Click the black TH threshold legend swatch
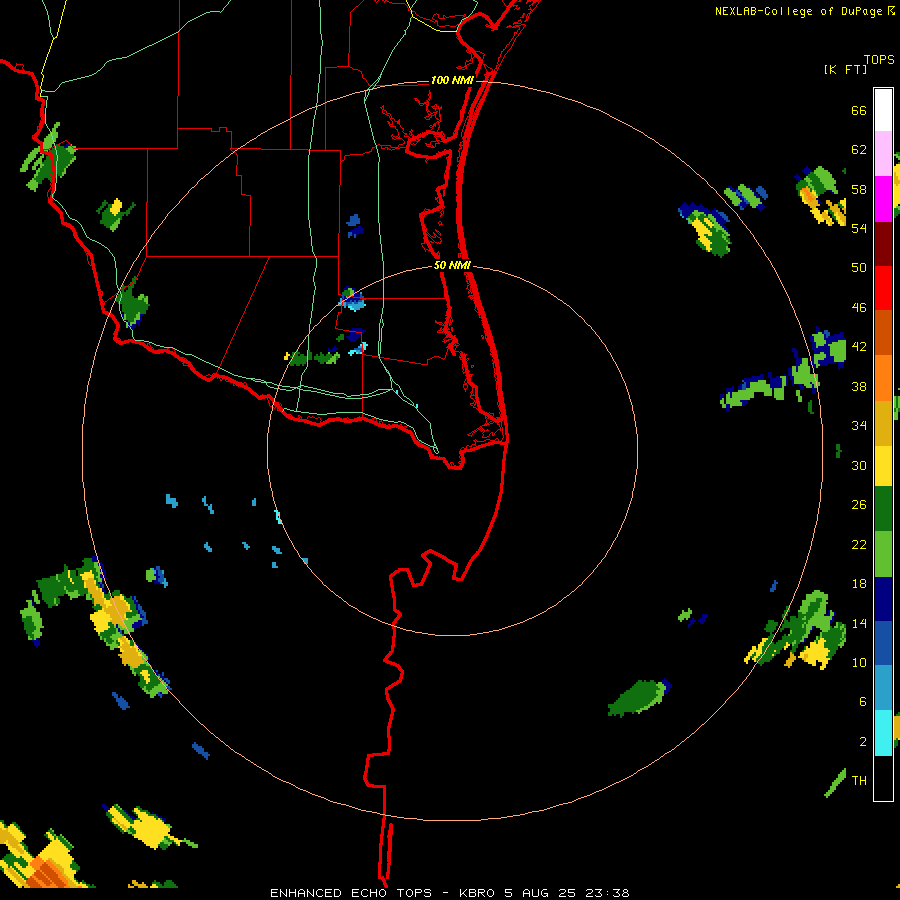This screenshot has width=900, height=900. [883, 778]
